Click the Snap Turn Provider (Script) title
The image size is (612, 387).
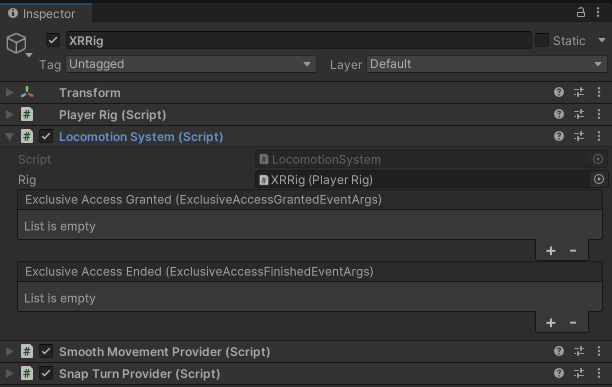tap(139, 374)
